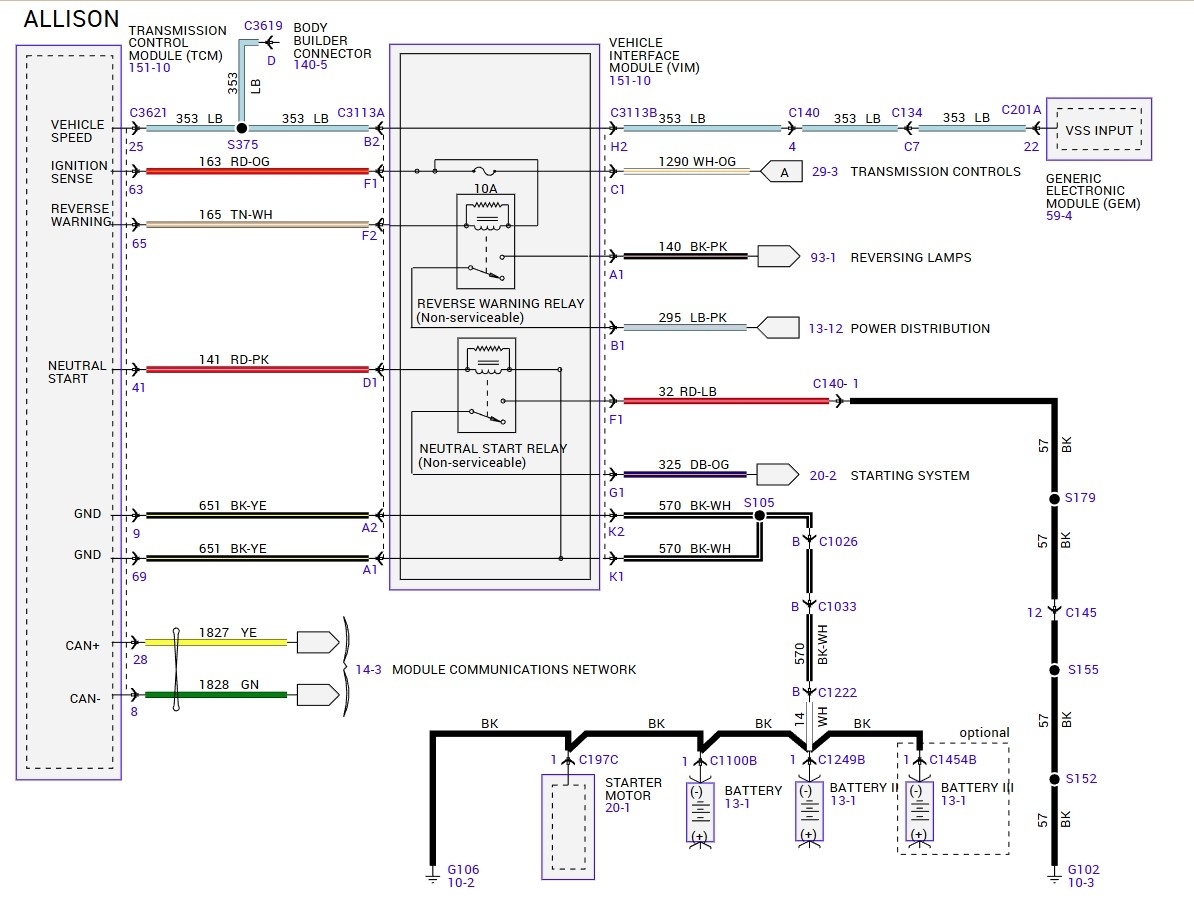Open the 29-3 Transmission Controls reference
The image size is (1194, 912).
coord(825,172)
